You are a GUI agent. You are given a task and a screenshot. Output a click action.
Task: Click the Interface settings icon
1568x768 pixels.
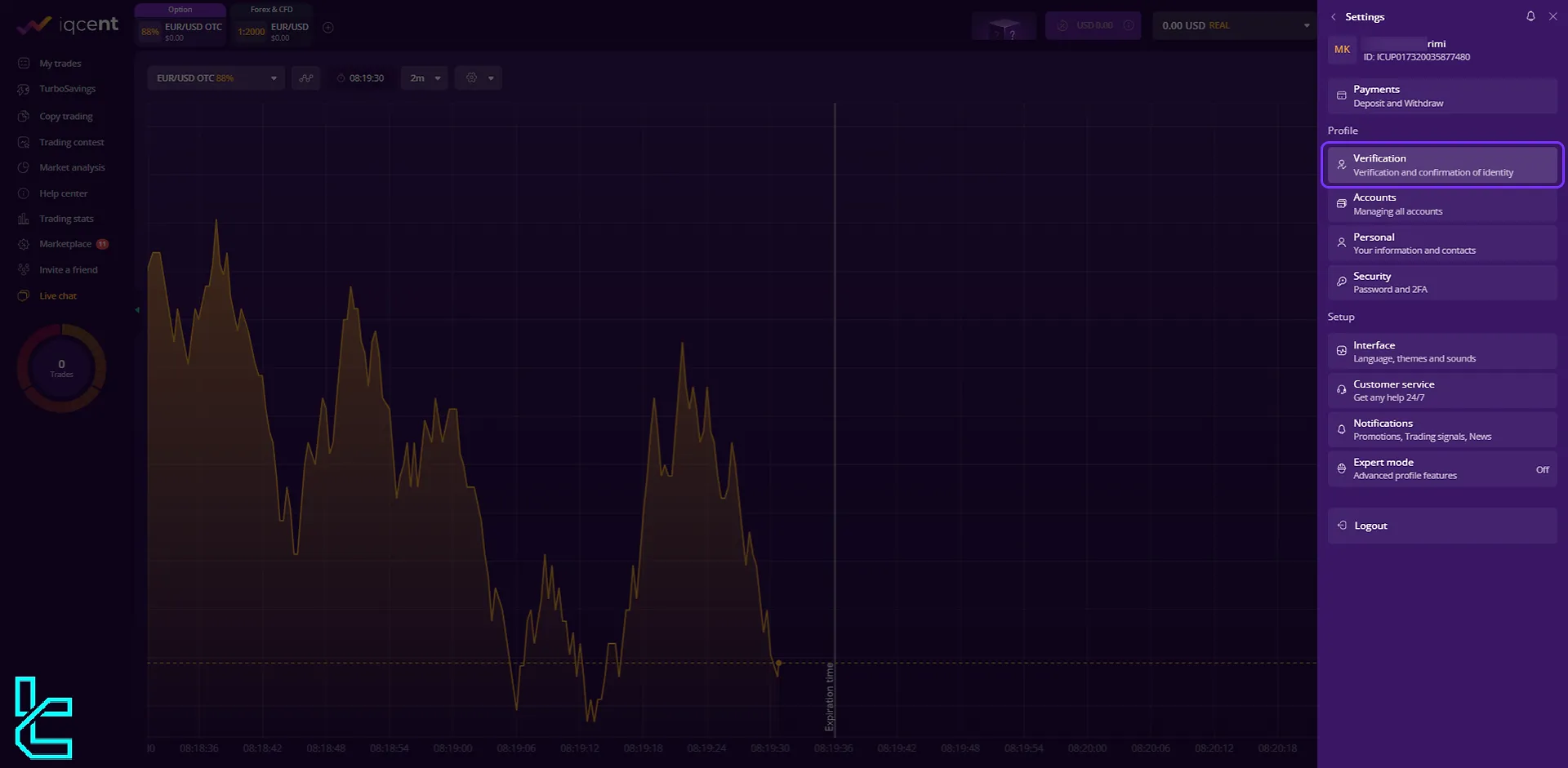1341,352
